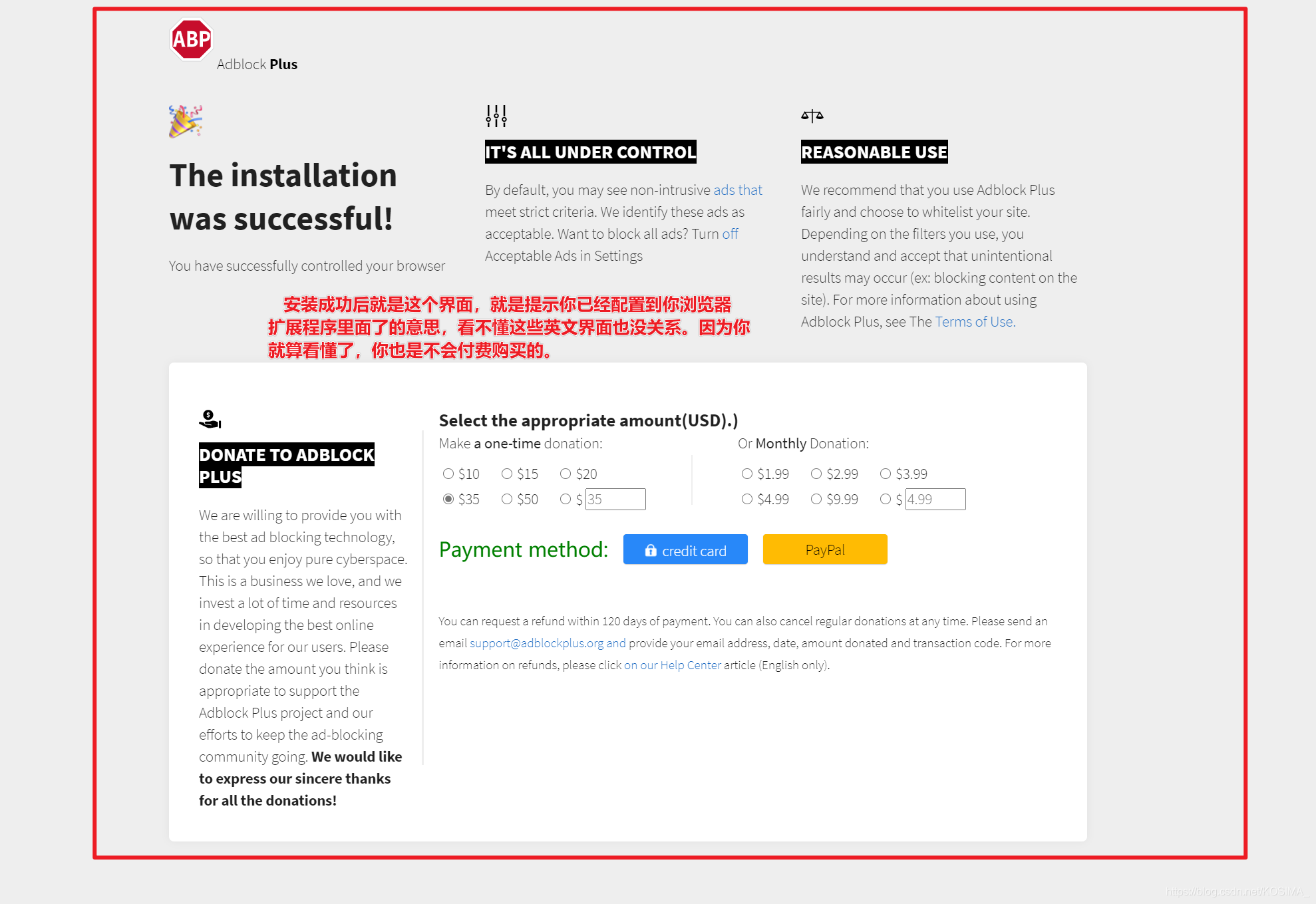Screen dimensions: 1316x904
Task: Select the $9.99 monthly donation
Action: tap(816, 499)
